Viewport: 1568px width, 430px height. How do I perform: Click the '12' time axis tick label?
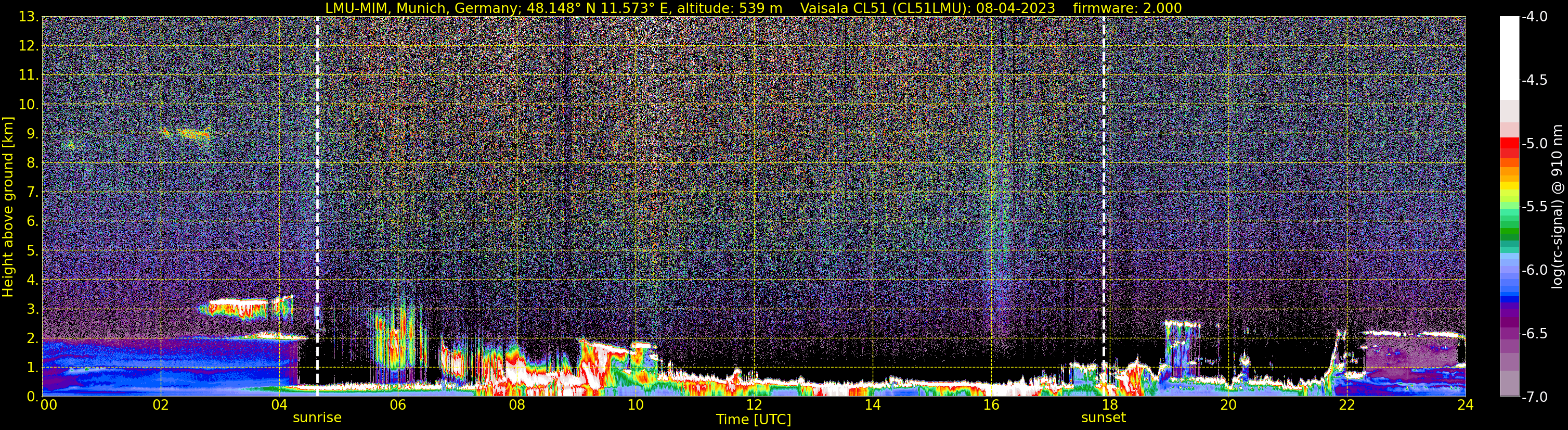(754, 405)
